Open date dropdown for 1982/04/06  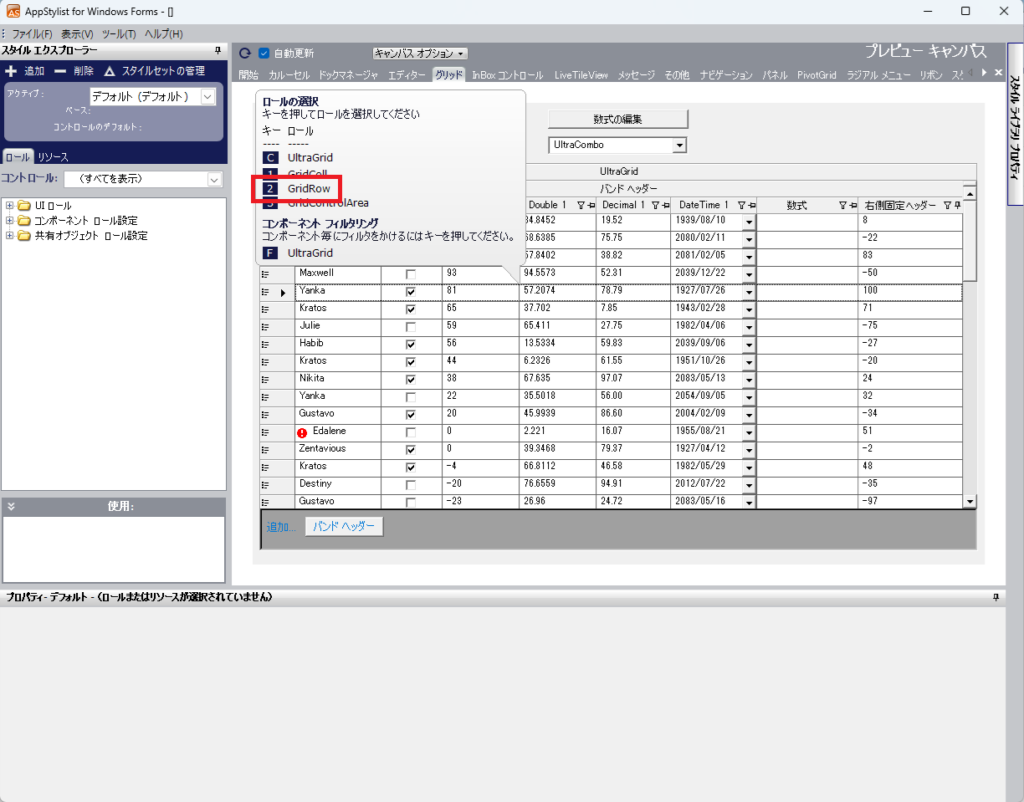[x=749, y=327]
